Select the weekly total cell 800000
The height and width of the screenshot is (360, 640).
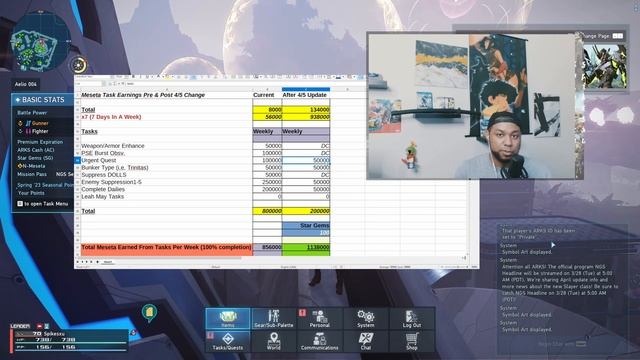coord(267,211)
